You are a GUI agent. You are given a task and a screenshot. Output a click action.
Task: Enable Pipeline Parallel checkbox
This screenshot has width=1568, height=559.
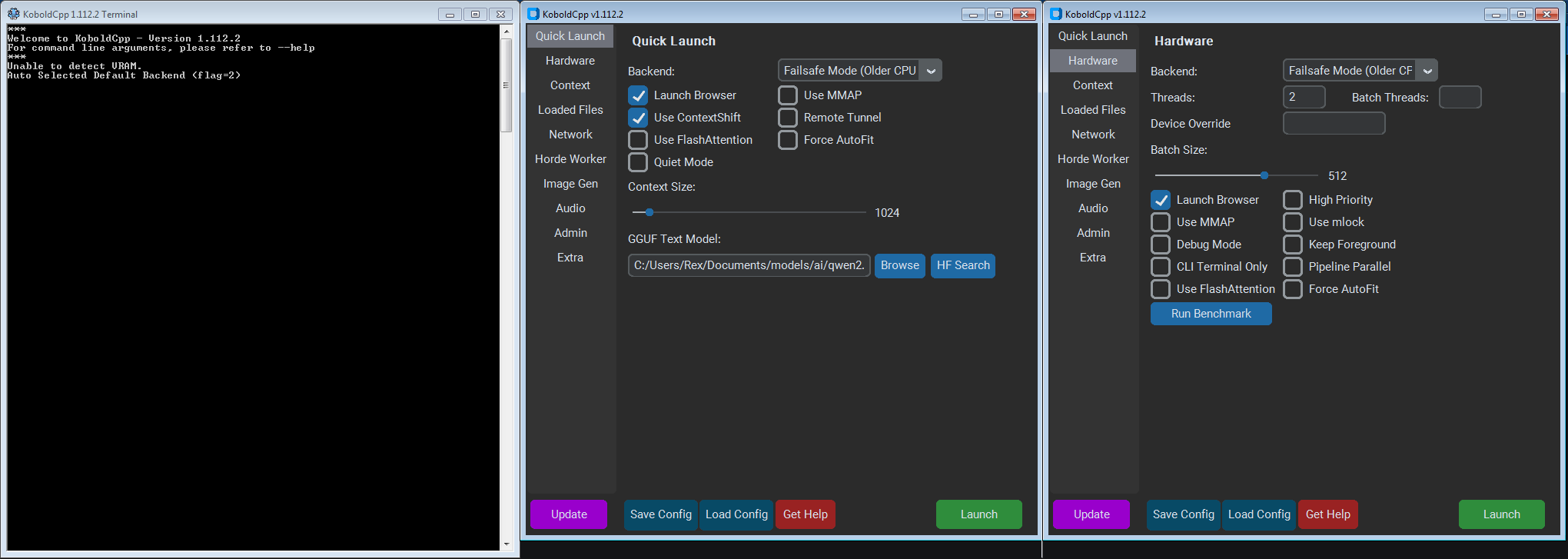click(x=1293, y=267)
